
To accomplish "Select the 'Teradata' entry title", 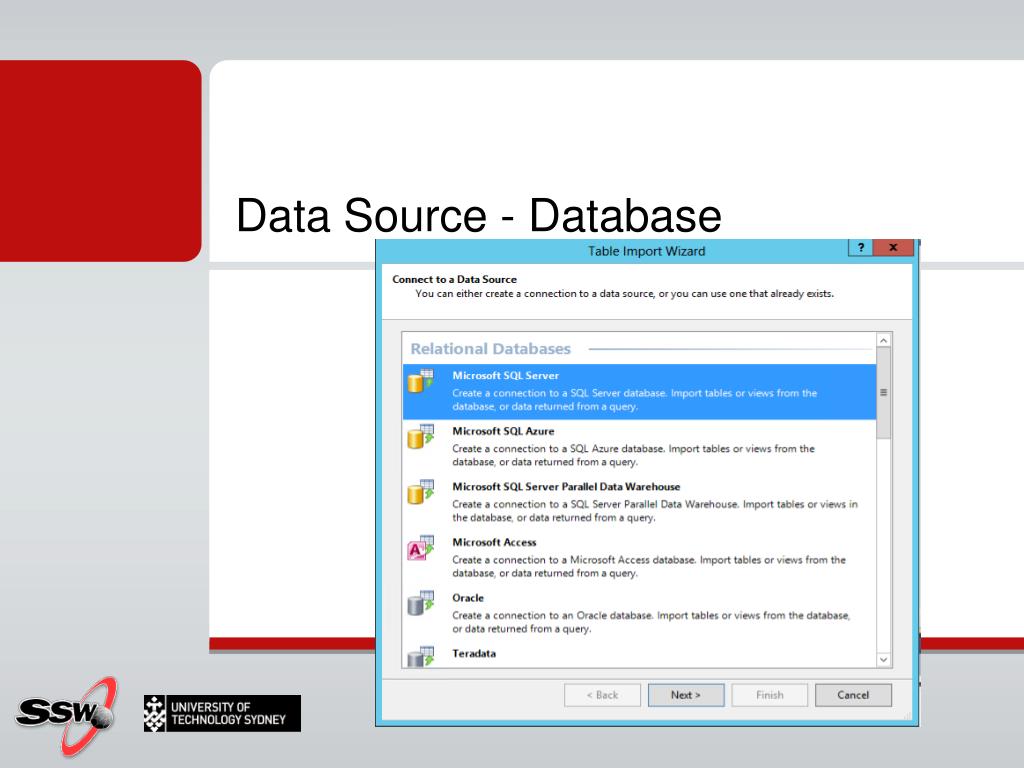I will point(474,653).
